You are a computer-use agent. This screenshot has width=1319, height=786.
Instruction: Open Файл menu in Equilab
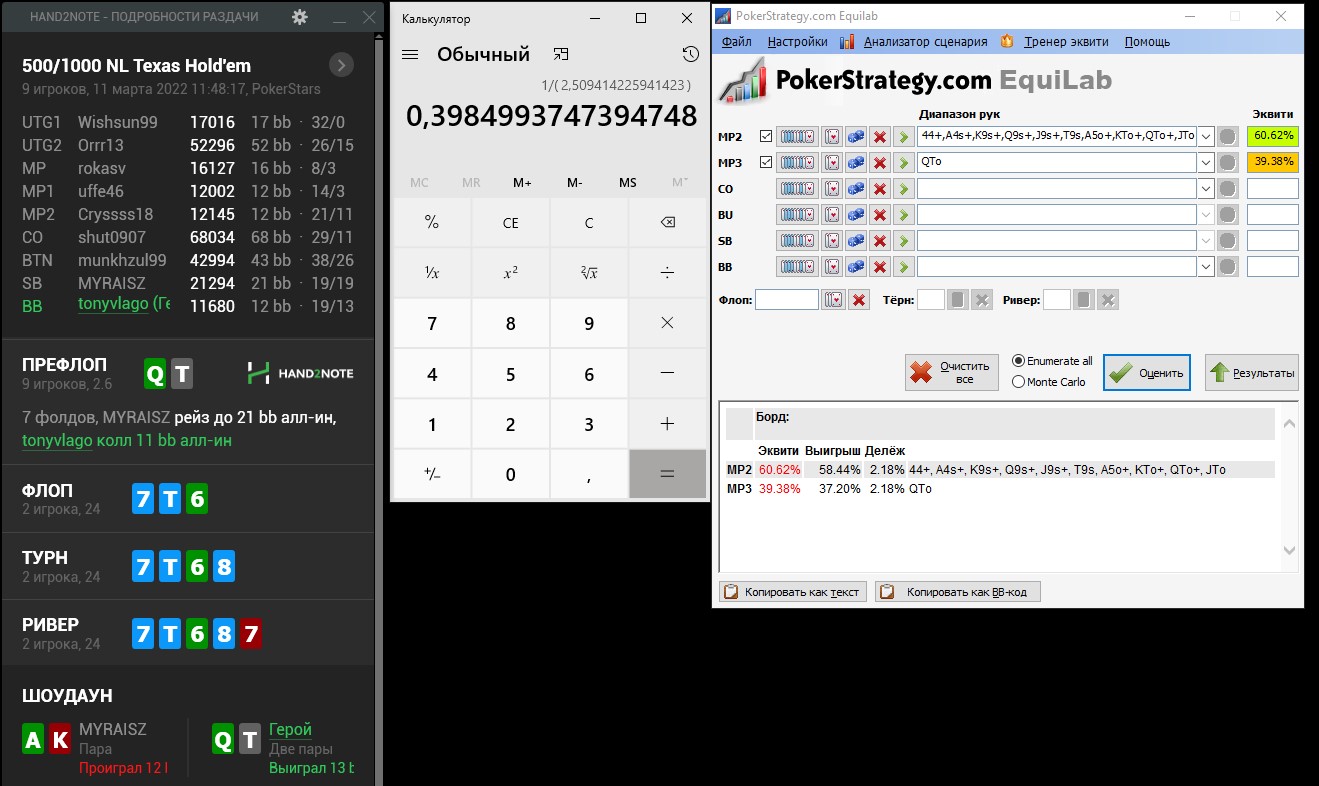736,42
